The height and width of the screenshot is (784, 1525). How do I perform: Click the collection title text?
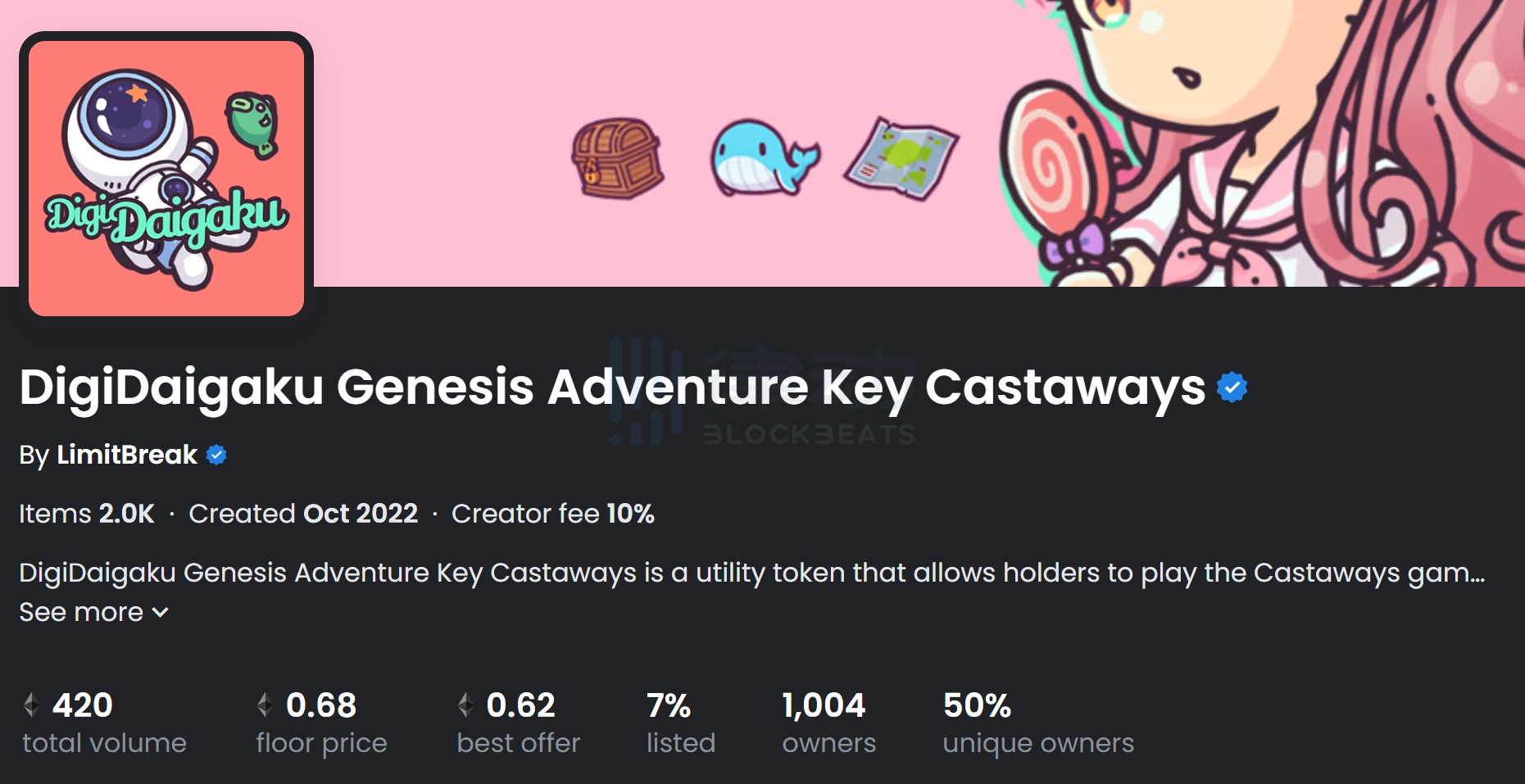tap(606, 387)
